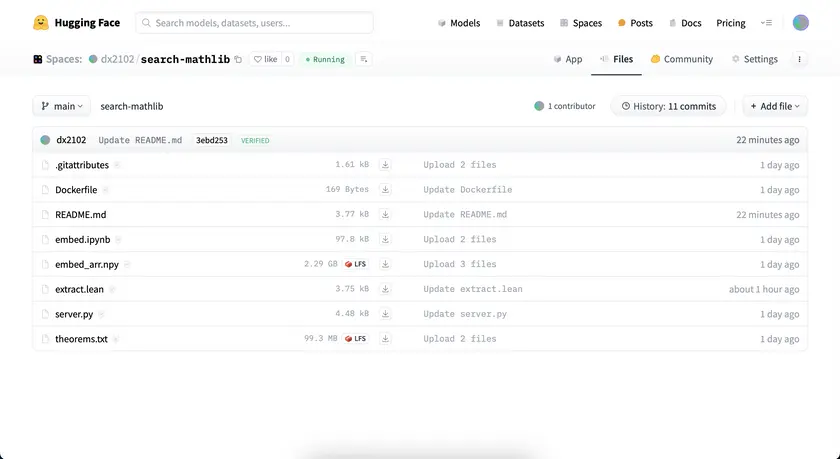
Task: Open the theorems.txt file
Action: (x=81, y=339)
